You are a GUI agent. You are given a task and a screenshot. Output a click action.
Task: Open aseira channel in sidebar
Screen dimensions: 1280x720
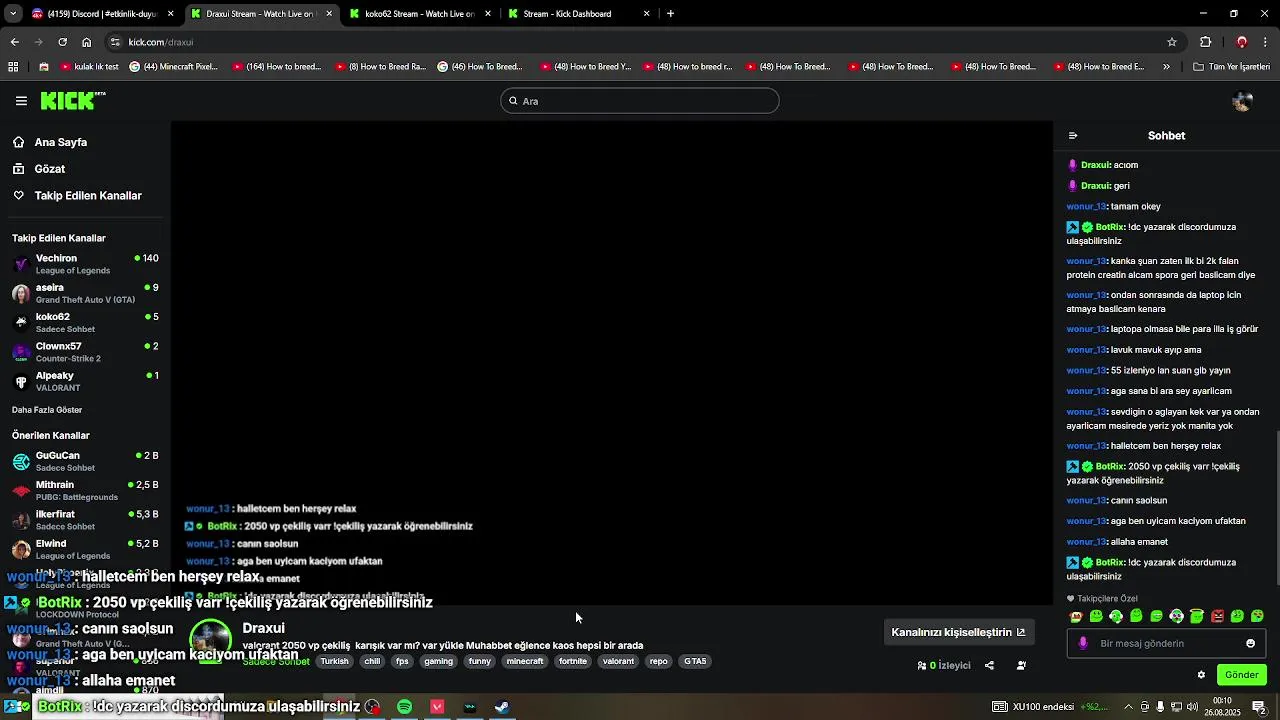pyautogui.click(x=86, y=293)
